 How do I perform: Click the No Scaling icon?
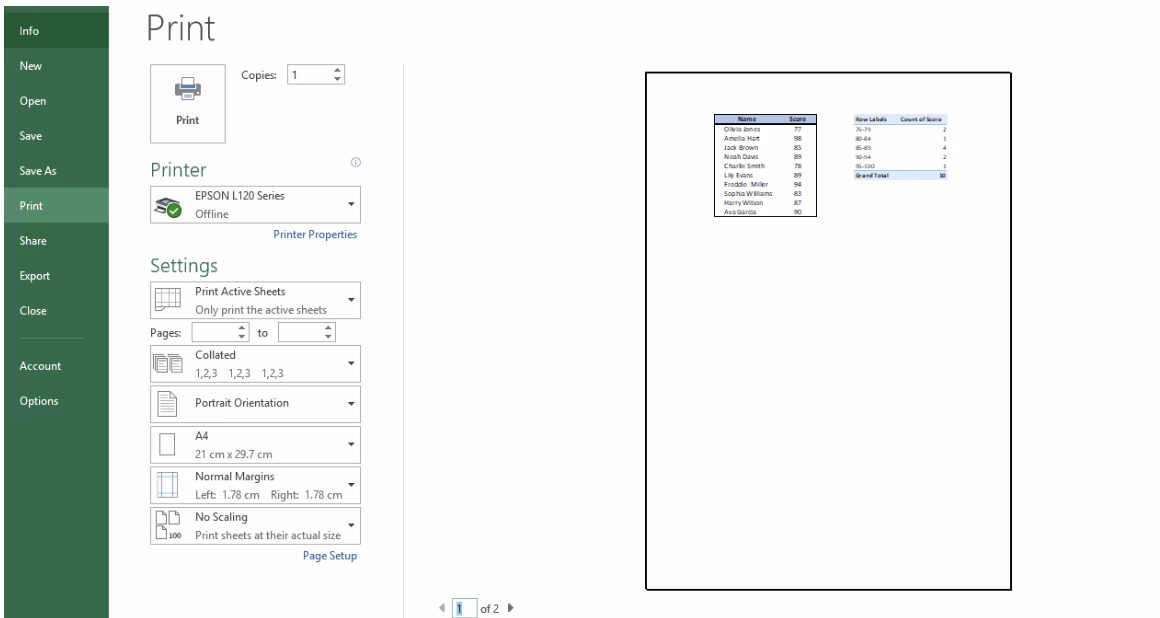coord(167,525)
